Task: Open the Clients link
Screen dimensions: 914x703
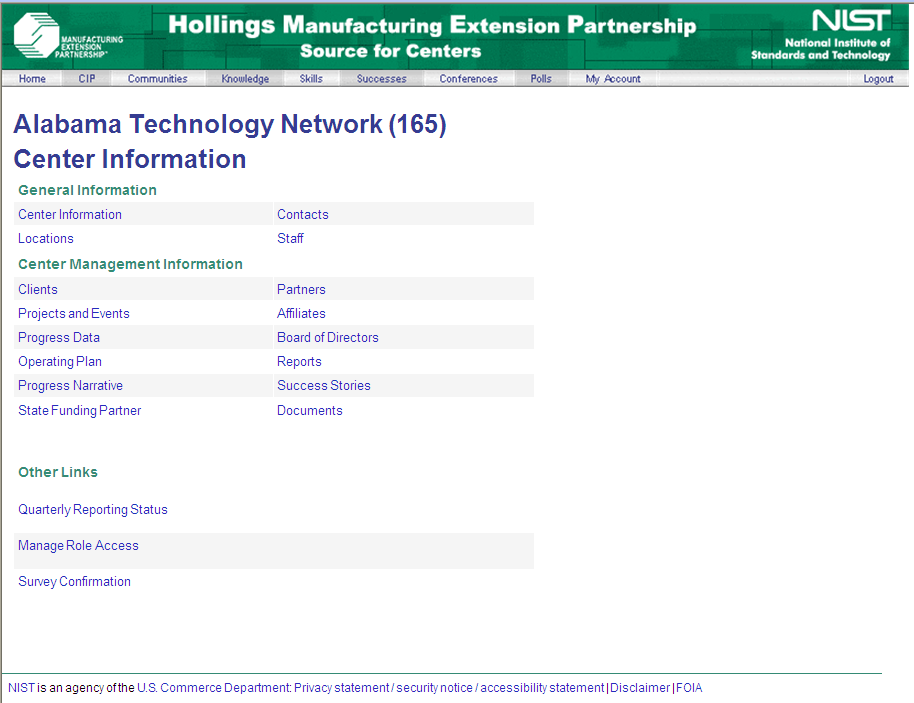Action: [x=38, y=290]
